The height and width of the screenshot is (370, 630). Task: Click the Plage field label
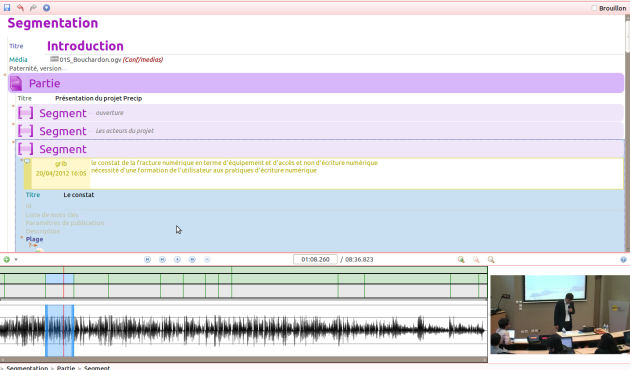click(x=34, y=239)
